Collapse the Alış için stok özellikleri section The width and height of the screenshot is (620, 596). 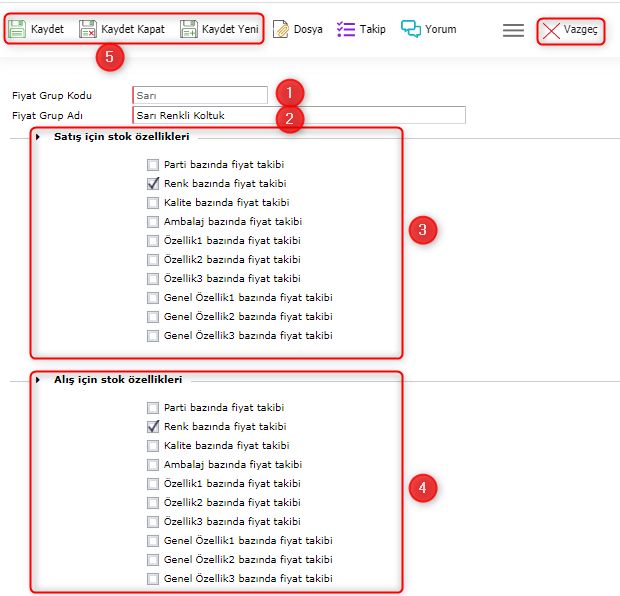39,379
